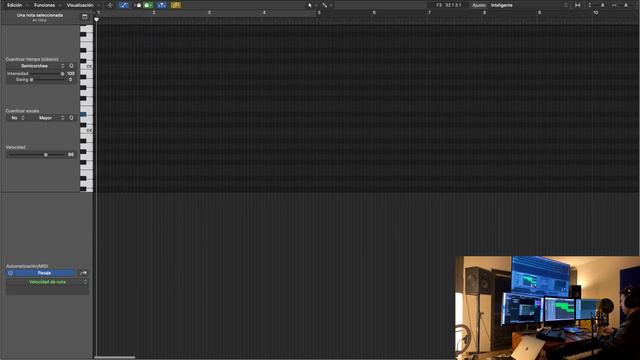
Task: Click the horizontal auto zoom icon
Action: (x=578, y=5)
